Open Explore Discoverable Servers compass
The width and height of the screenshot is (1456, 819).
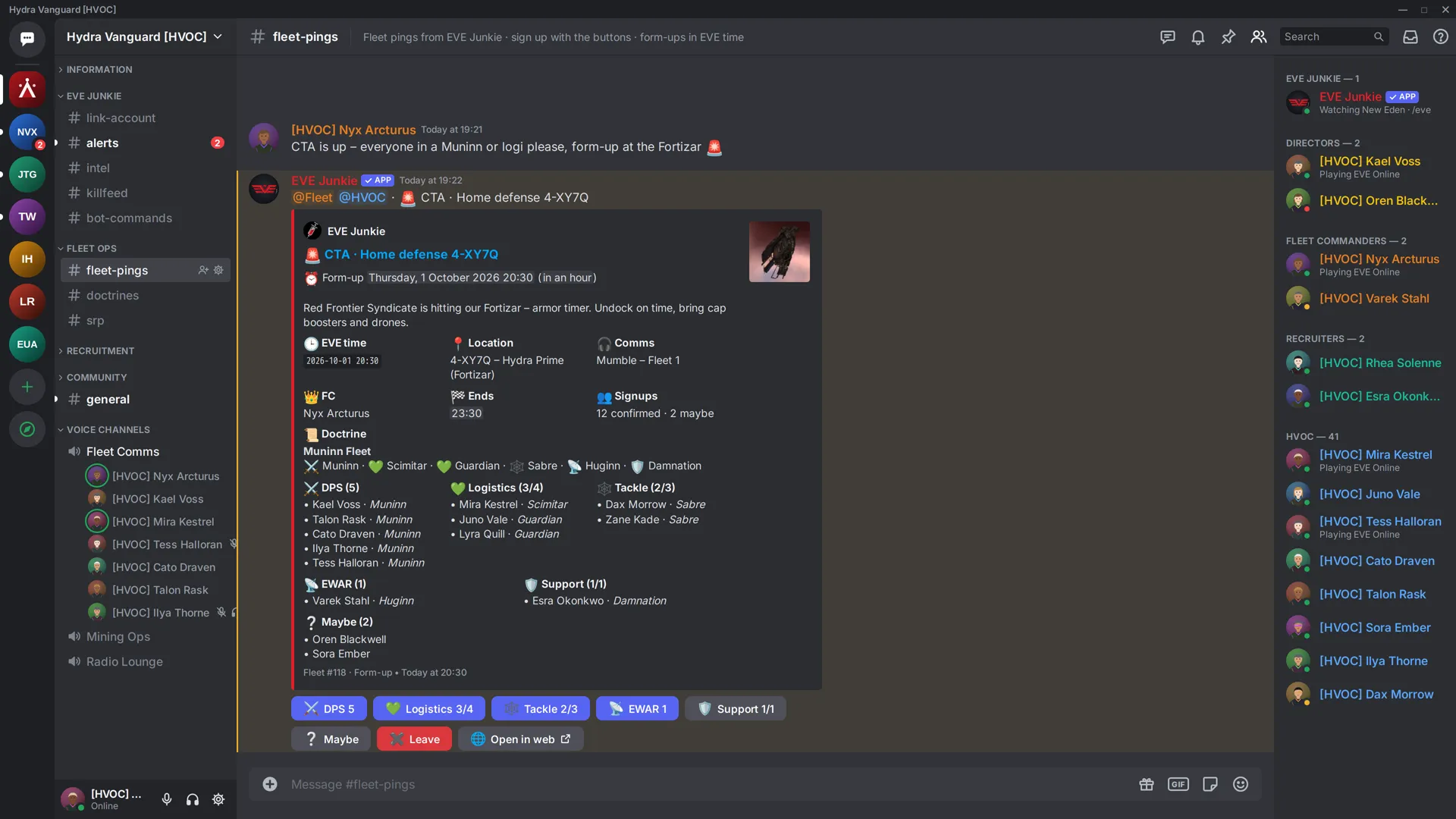coord(27,429)
